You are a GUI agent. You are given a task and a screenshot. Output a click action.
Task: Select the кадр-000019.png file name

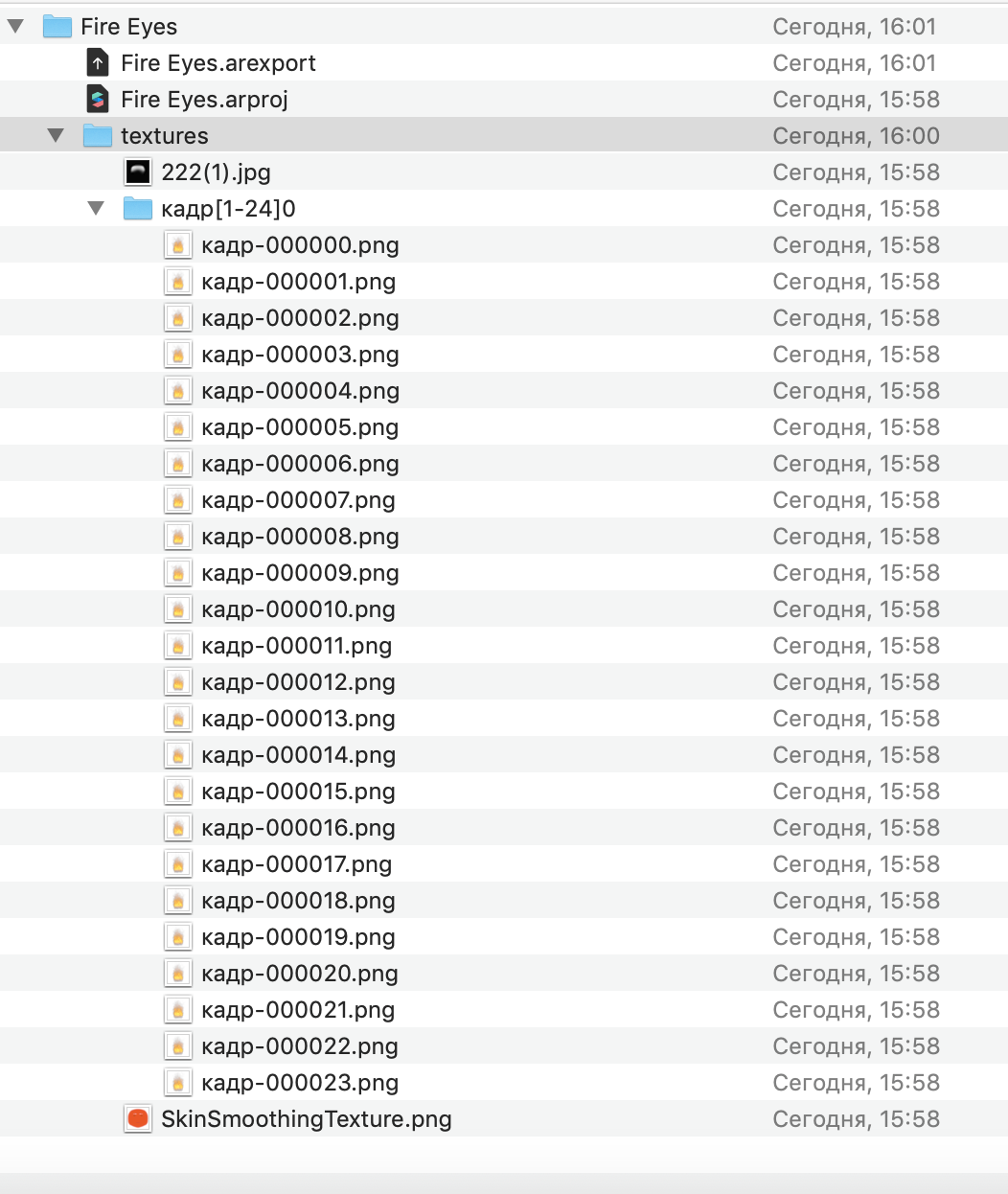298,937
